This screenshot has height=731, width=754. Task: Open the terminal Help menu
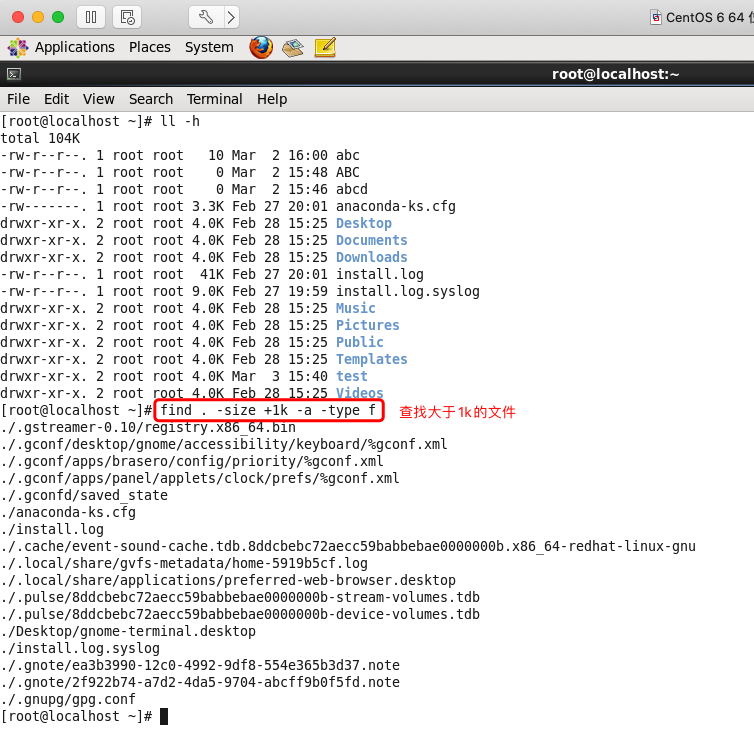pyautogui.click(x=272, y=99)
